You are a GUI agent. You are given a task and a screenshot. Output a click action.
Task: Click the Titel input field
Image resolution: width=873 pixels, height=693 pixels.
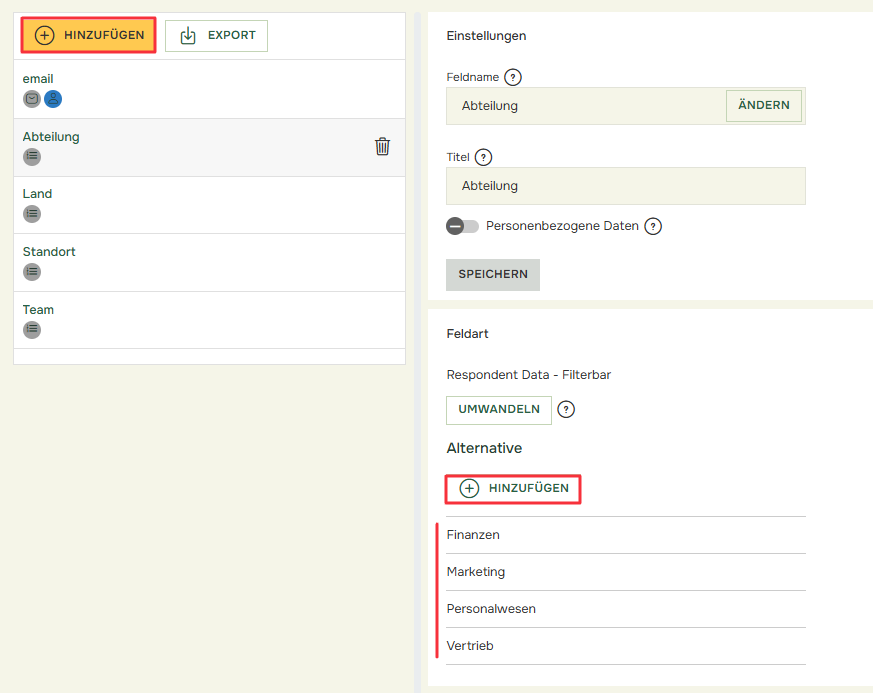[626, 186]
